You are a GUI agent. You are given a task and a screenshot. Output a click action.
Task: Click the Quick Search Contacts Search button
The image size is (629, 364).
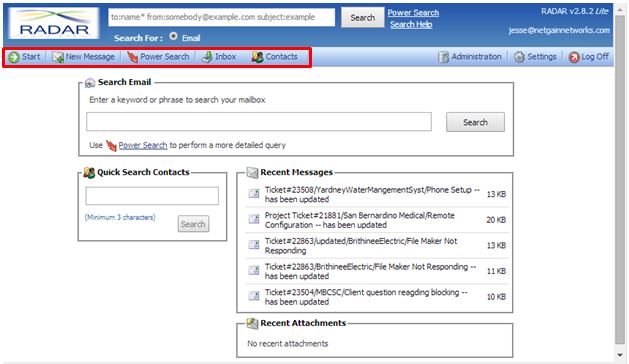[193, 224]
